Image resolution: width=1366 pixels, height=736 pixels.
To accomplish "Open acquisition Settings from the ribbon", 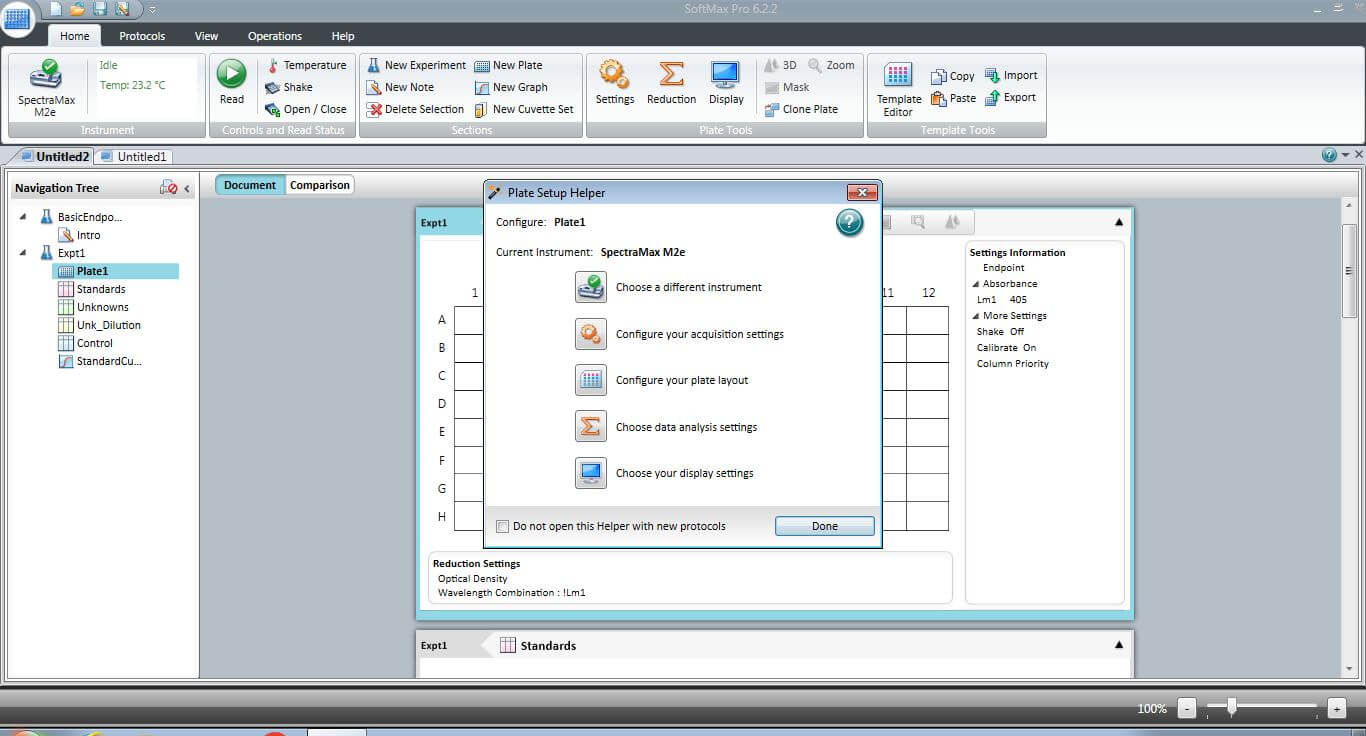I will coord(614,77).
